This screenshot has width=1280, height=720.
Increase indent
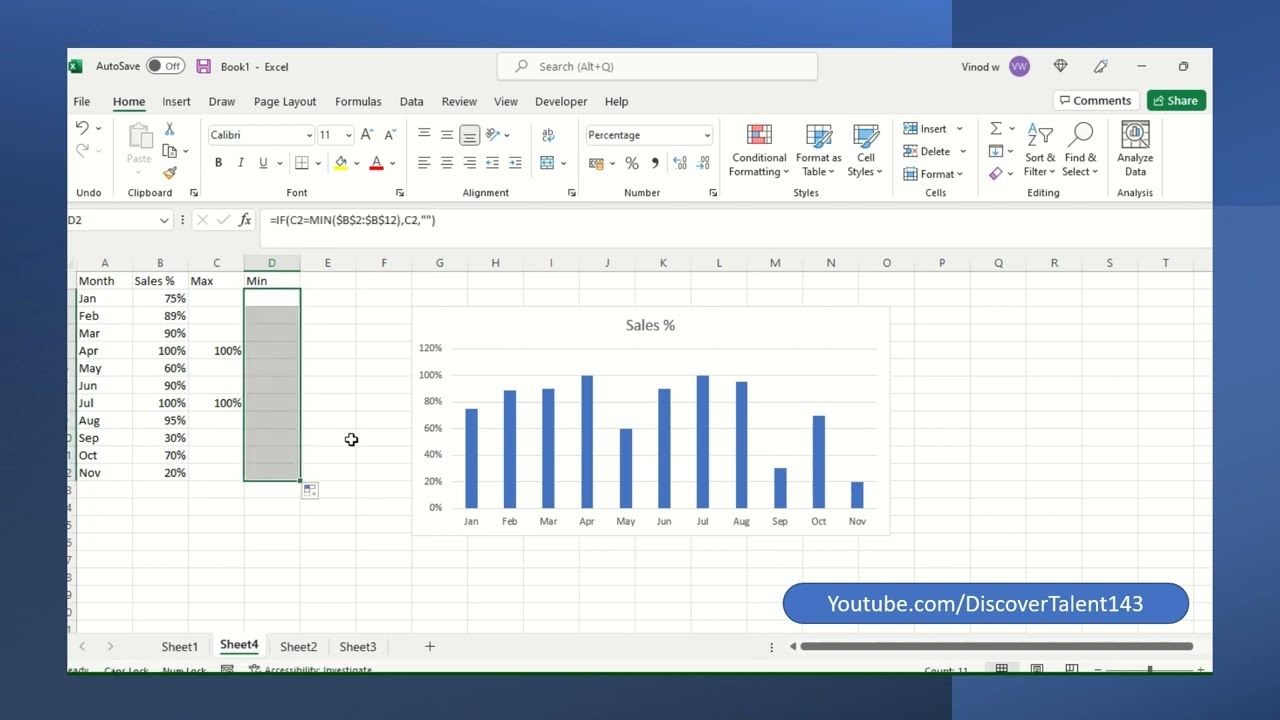click(515, 163)
